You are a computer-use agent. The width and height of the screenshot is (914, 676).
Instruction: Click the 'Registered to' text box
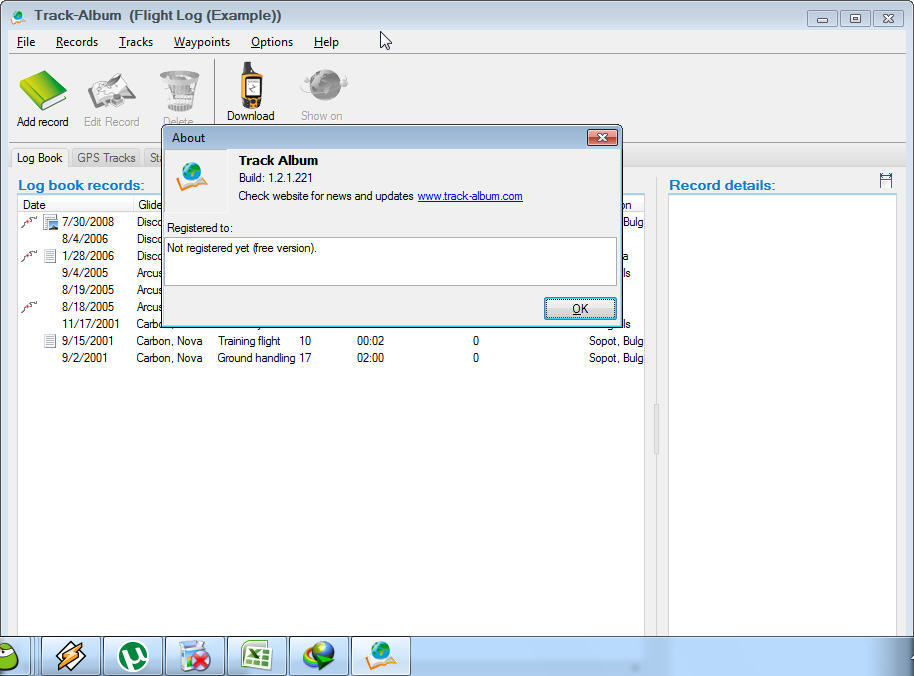[x=391, y=261]
